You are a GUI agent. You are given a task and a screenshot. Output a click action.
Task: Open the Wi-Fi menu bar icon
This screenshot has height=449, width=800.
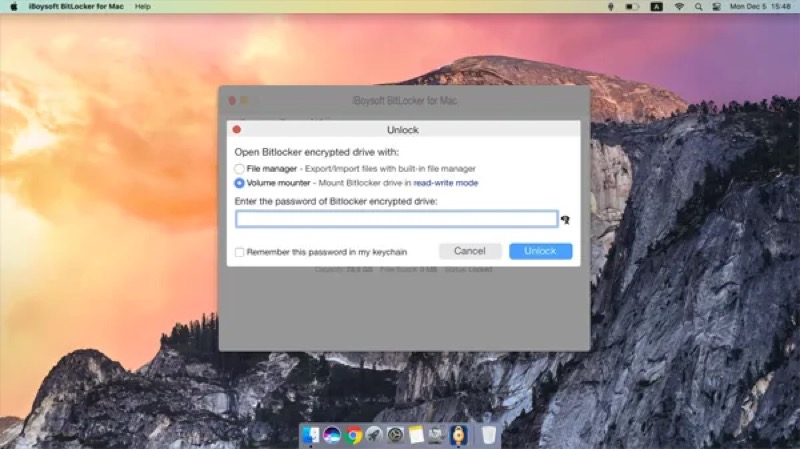pos(679,7)
